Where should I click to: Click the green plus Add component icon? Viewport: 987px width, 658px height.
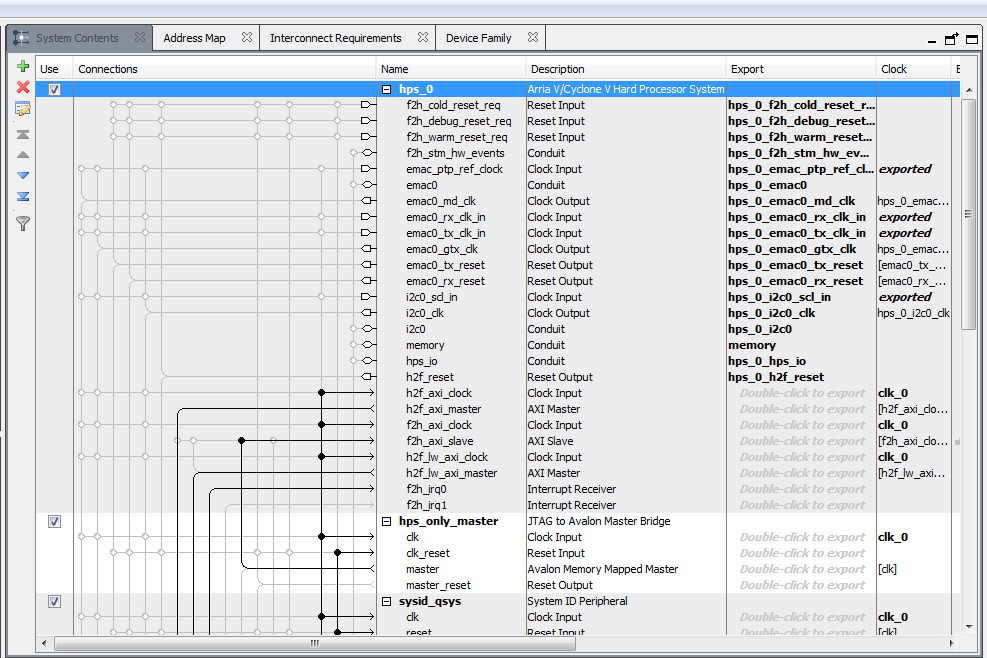pyautogui.click(x=23, y=67)
